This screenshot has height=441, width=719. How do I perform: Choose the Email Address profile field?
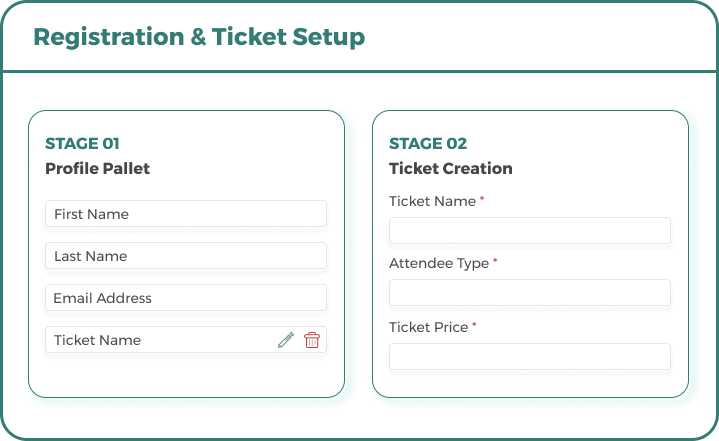coord(186,298)
